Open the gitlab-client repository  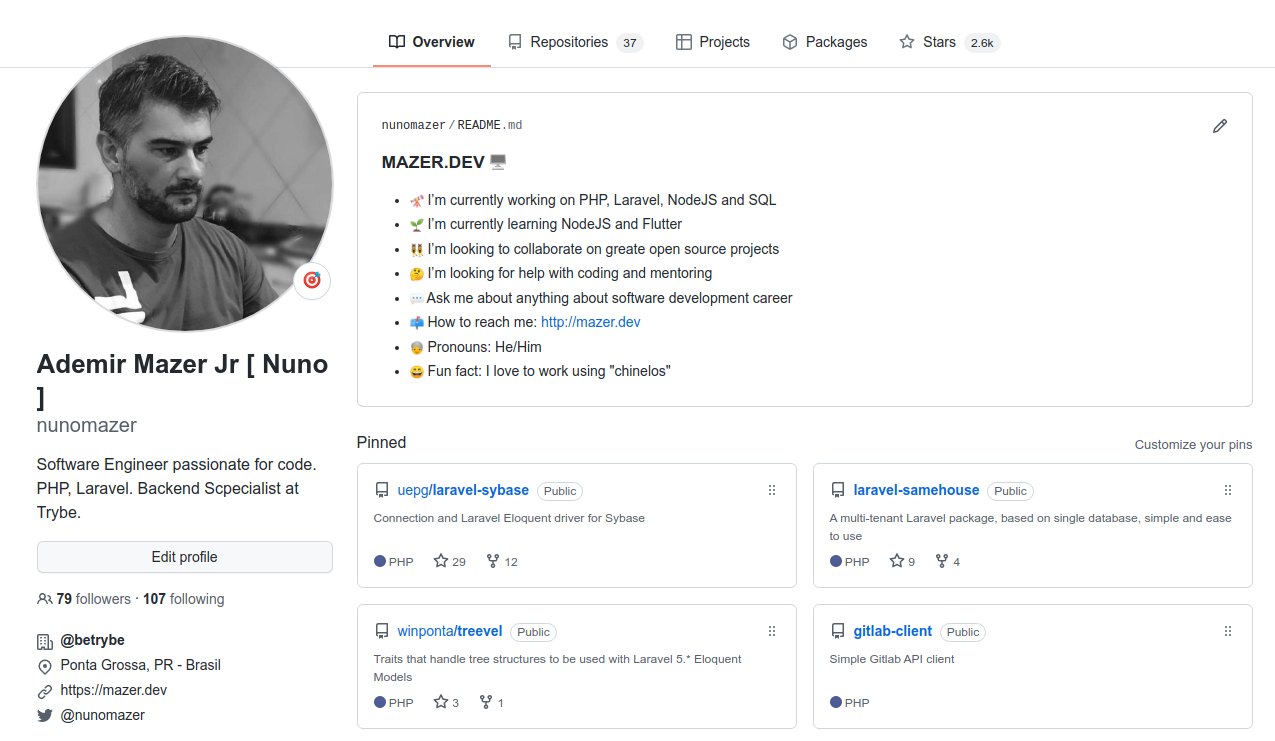893,631
